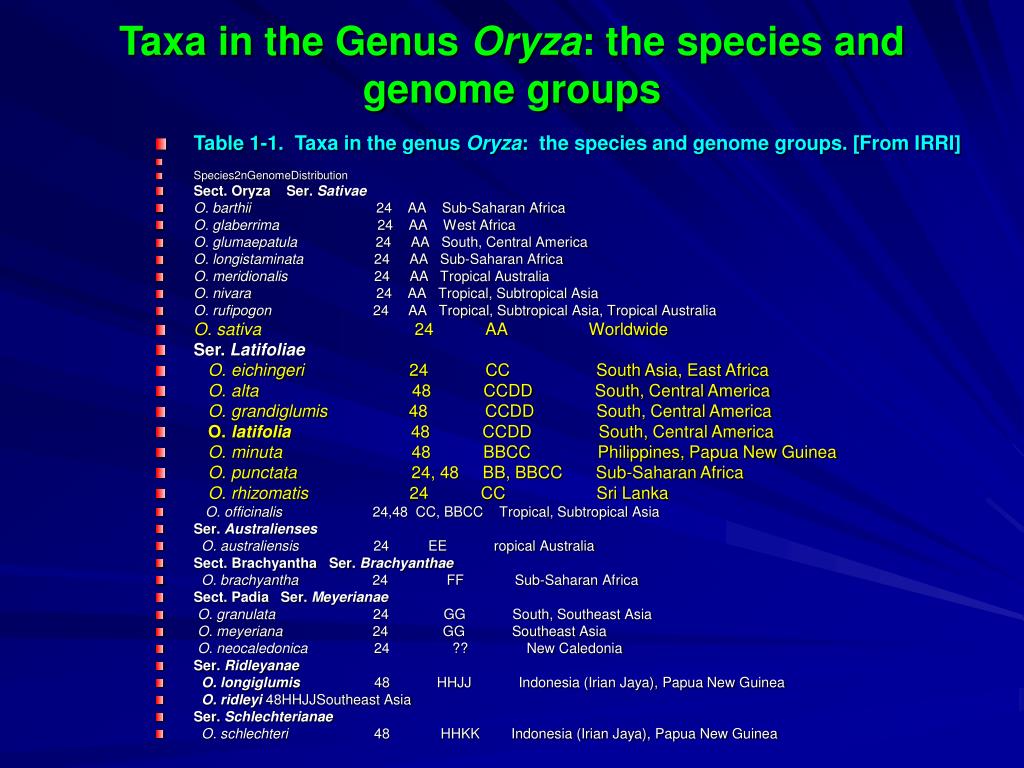Click the species name 'O. alta'
Screen dimensions: 1024x768
pos(234,391)
